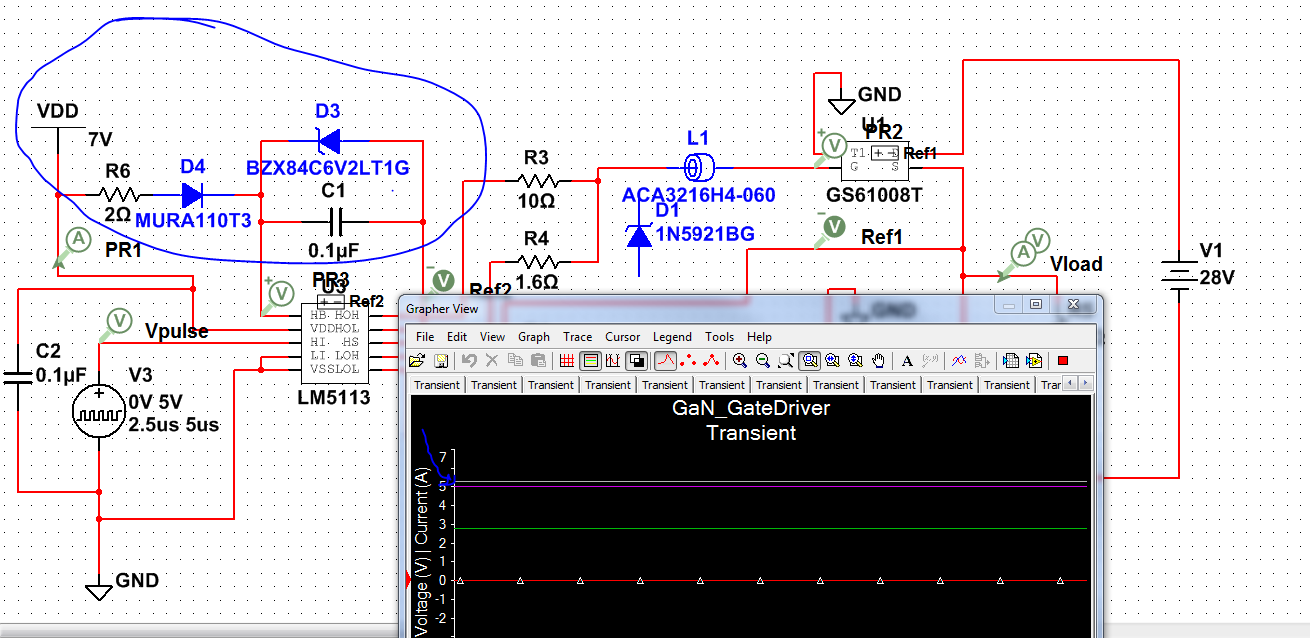Switch to line with points style

pos(711,360)
